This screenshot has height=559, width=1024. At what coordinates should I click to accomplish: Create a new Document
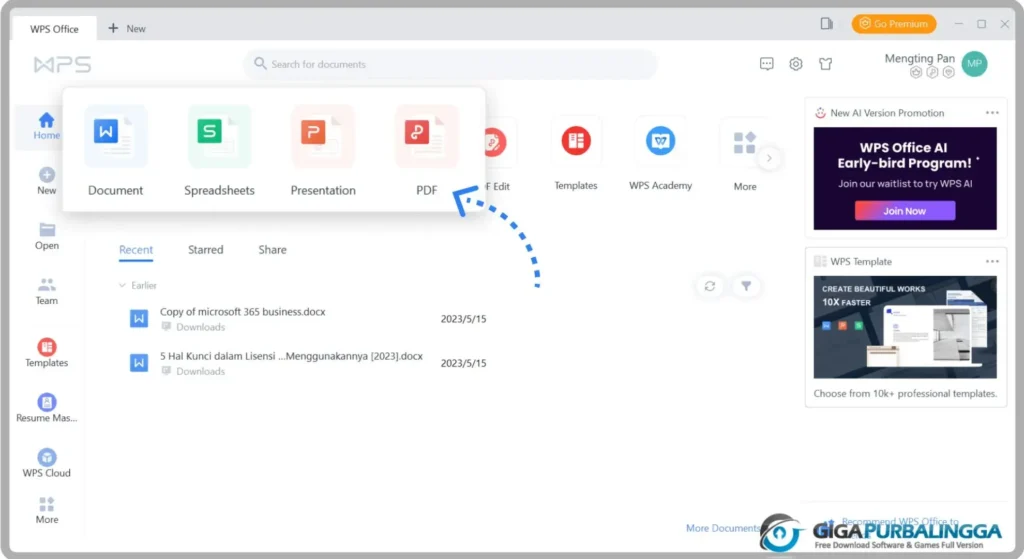pos(116,151)
